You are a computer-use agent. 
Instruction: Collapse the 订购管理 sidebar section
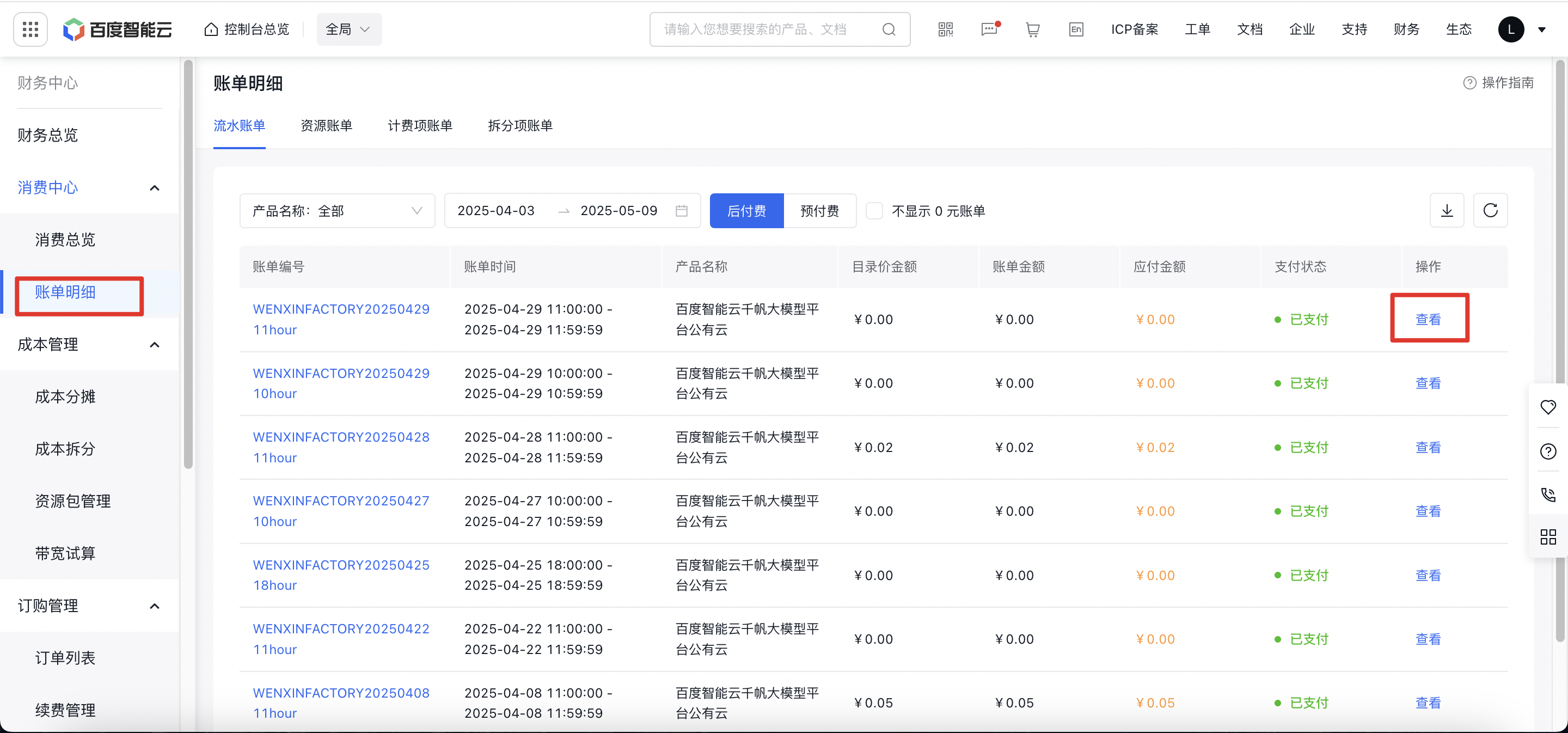click(x=155, y=606)
